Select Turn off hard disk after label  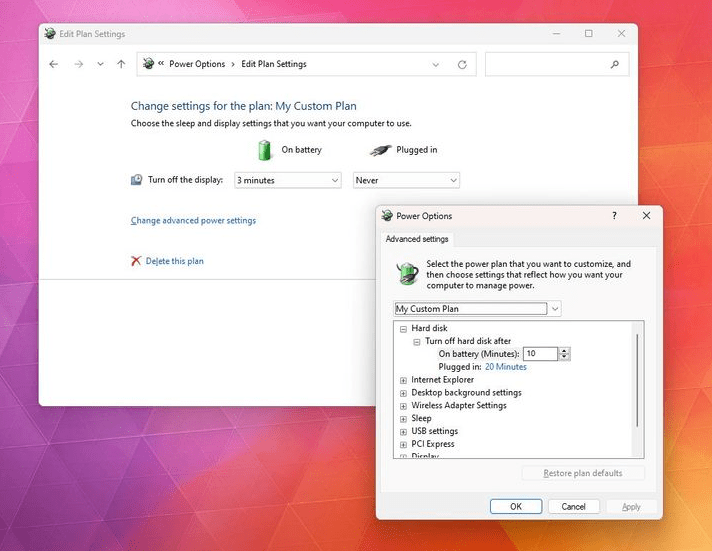pos(468,341)
